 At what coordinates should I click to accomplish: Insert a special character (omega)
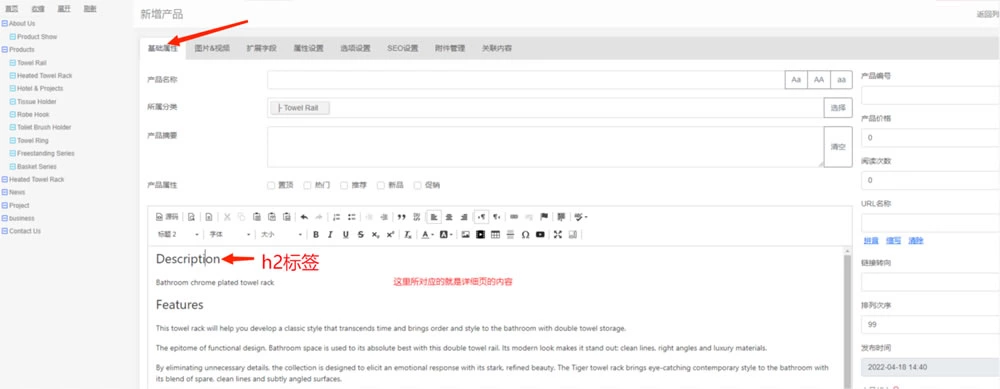526,235
